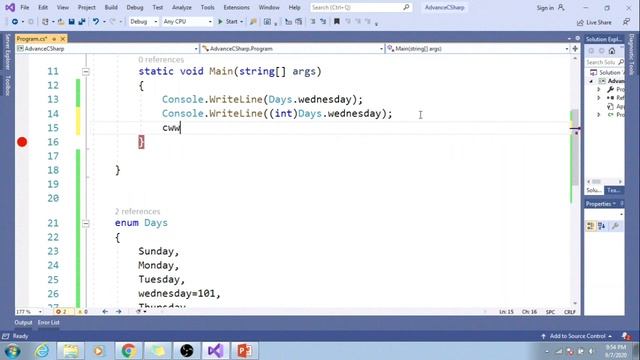Screen dimensions: 640x360
Task: Click the Sign in account icon
Action: coord(561,7)
